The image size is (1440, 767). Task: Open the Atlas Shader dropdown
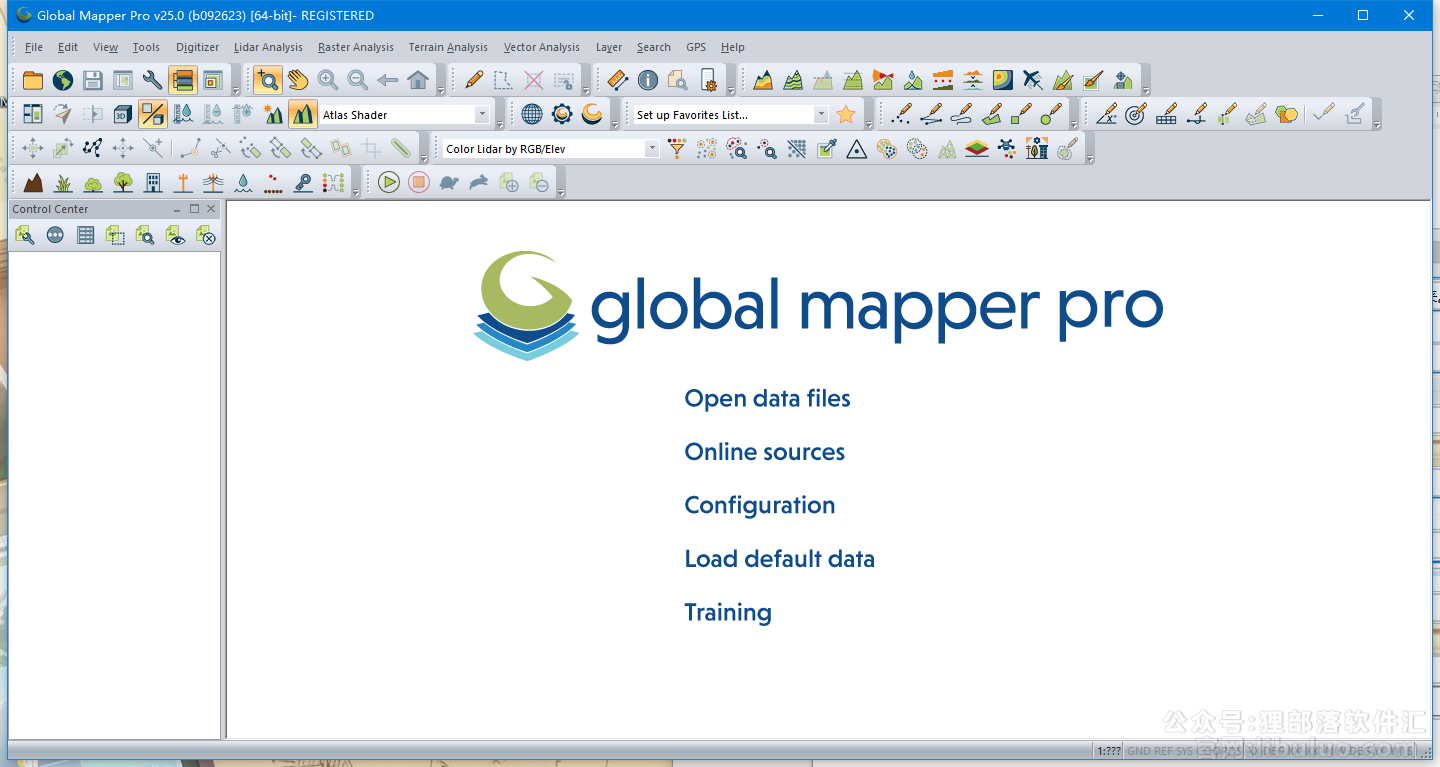click(x=482, y=115)
